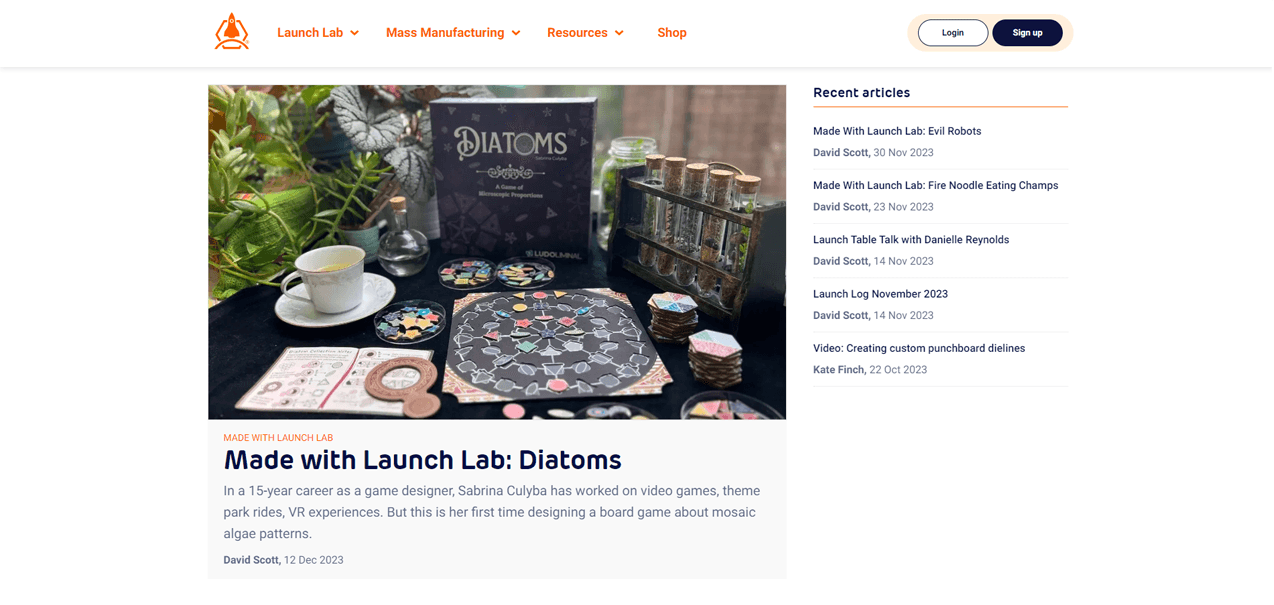This screenshot has height=605, width=1274.
Task: Open Launch Table Talk with Danielle Reynolds
Action: point(911,240)
